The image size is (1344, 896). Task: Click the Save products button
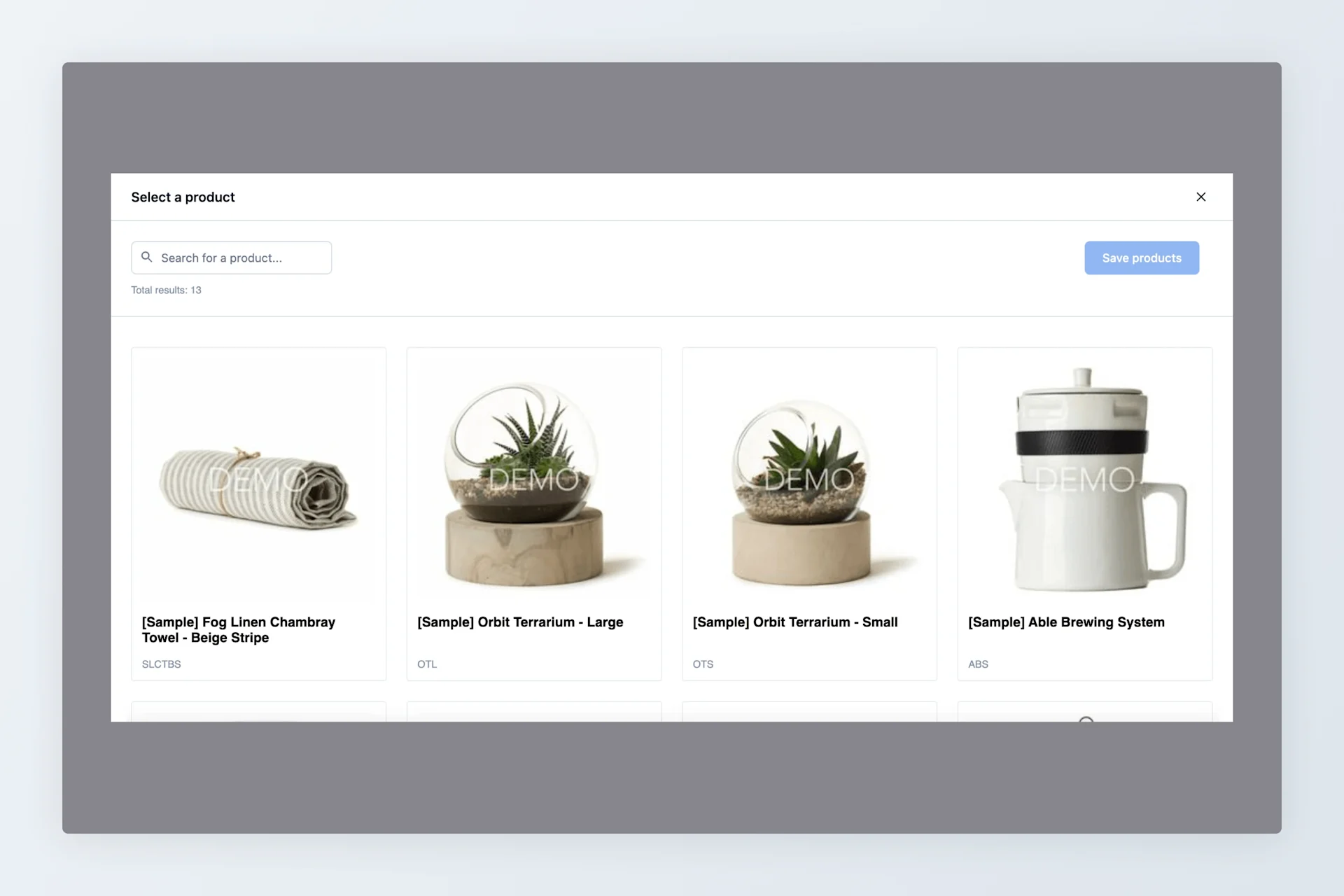tap(1142, 258)
